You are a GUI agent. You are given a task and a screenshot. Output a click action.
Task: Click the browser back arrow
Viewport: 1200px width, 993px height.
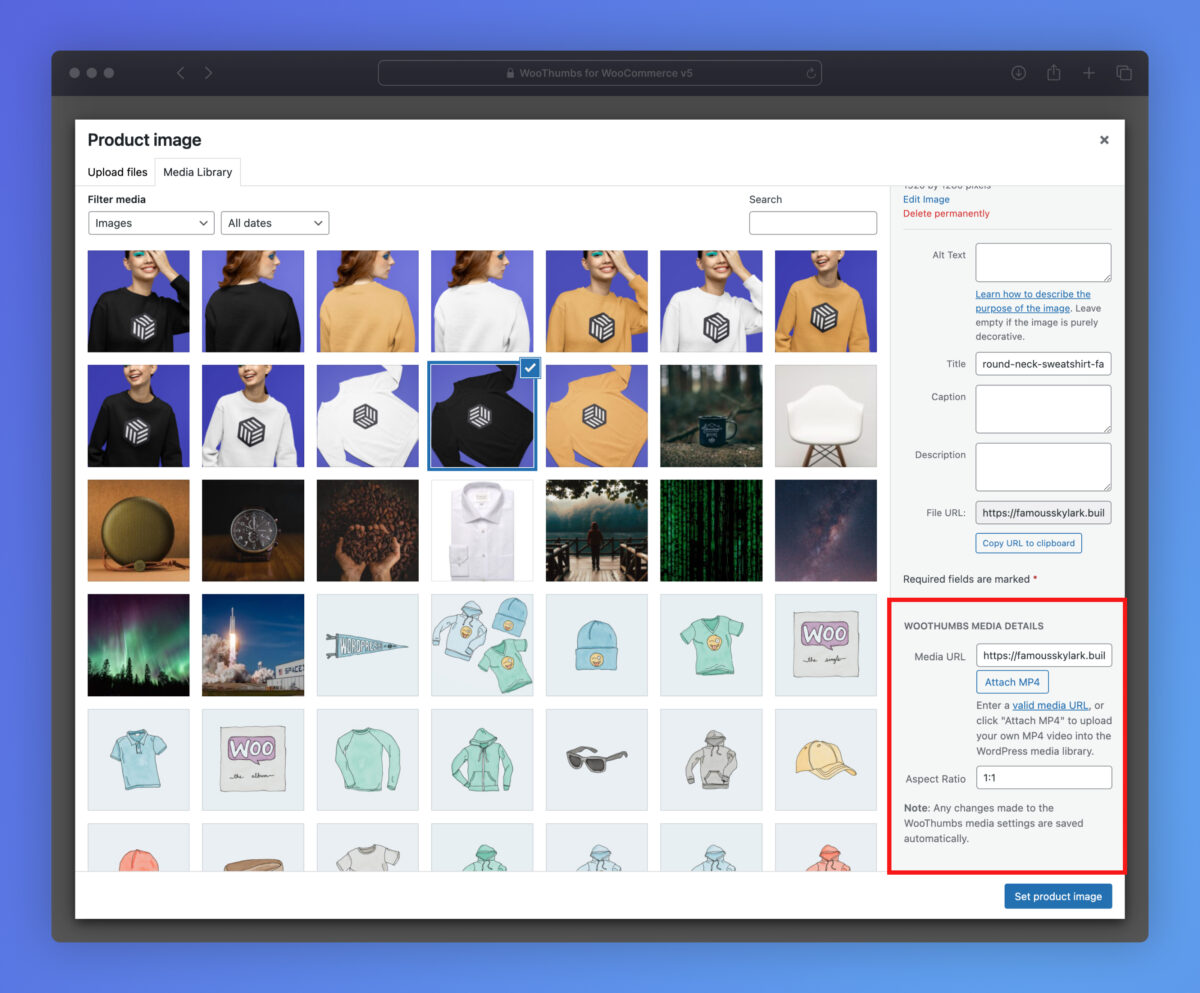pyautogui.click(x=180, y=73)
